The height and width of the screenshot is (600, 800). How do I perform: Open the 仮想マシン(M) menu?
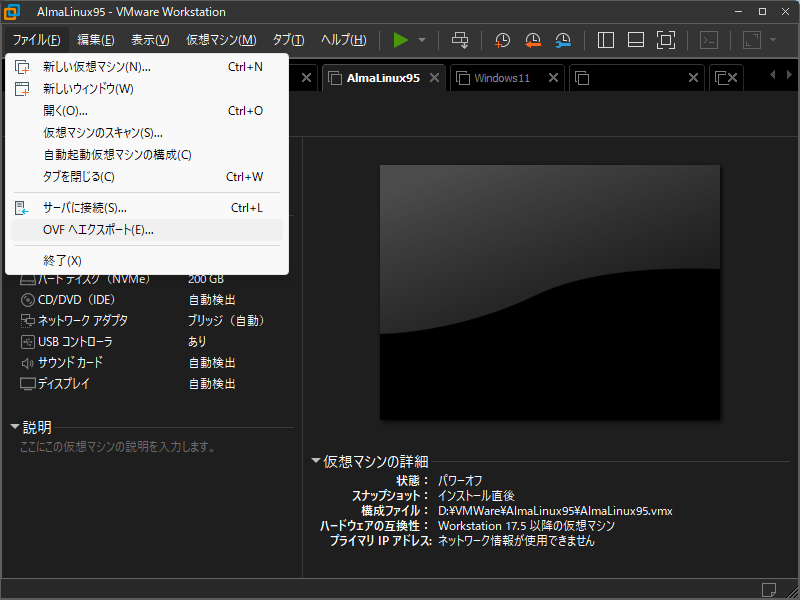[221, 40]
